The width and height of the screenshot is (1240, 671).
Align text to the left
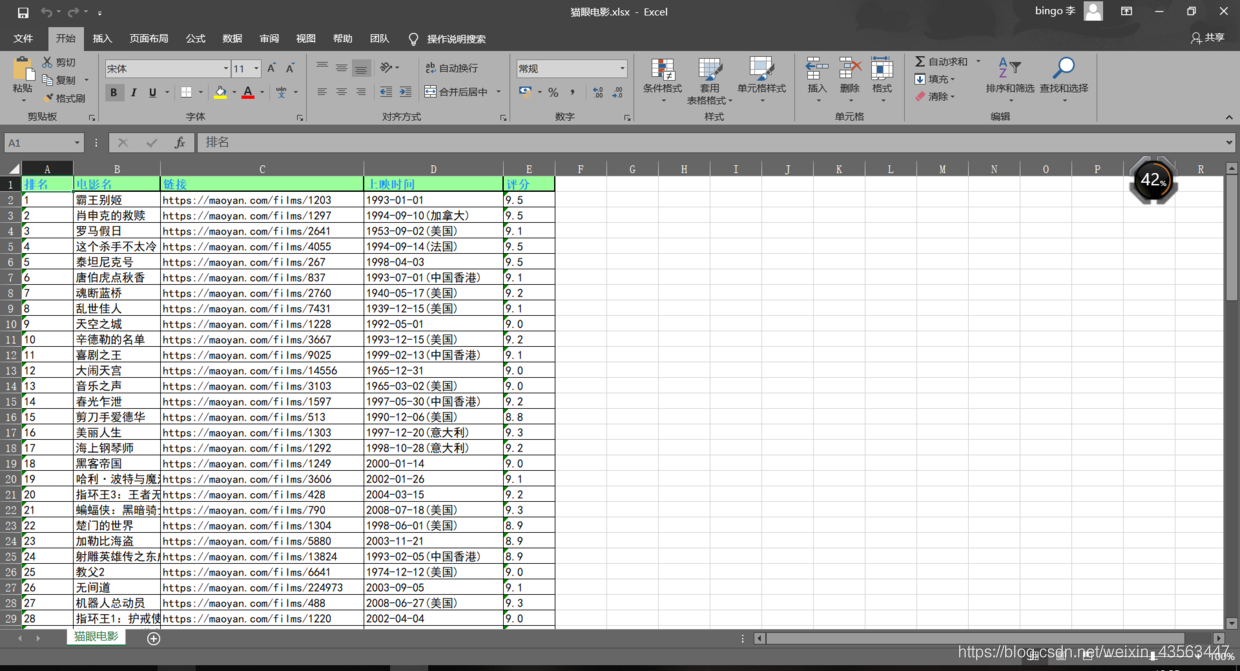click(322, 92)
